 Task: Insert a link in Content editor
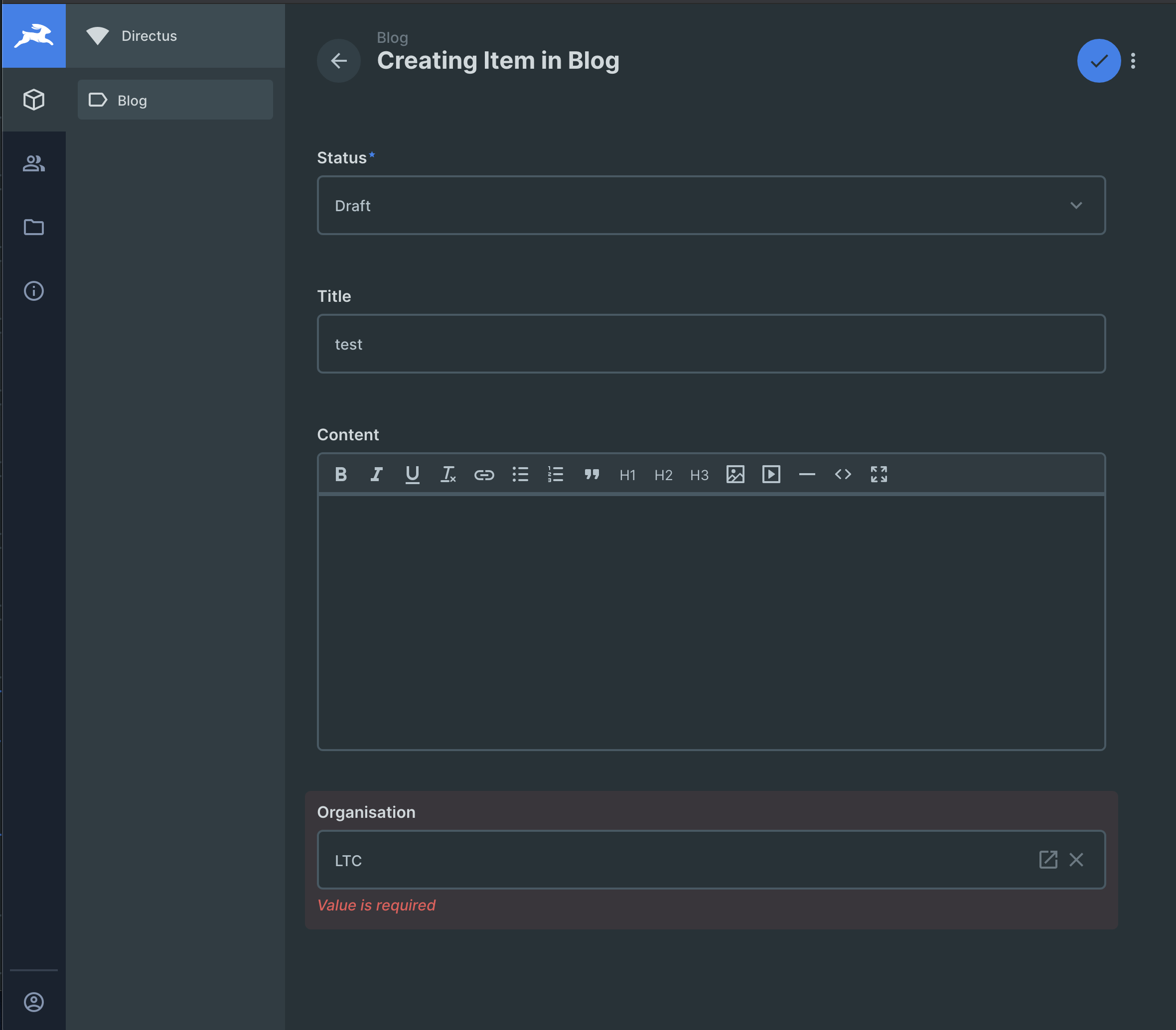[484, 474]
